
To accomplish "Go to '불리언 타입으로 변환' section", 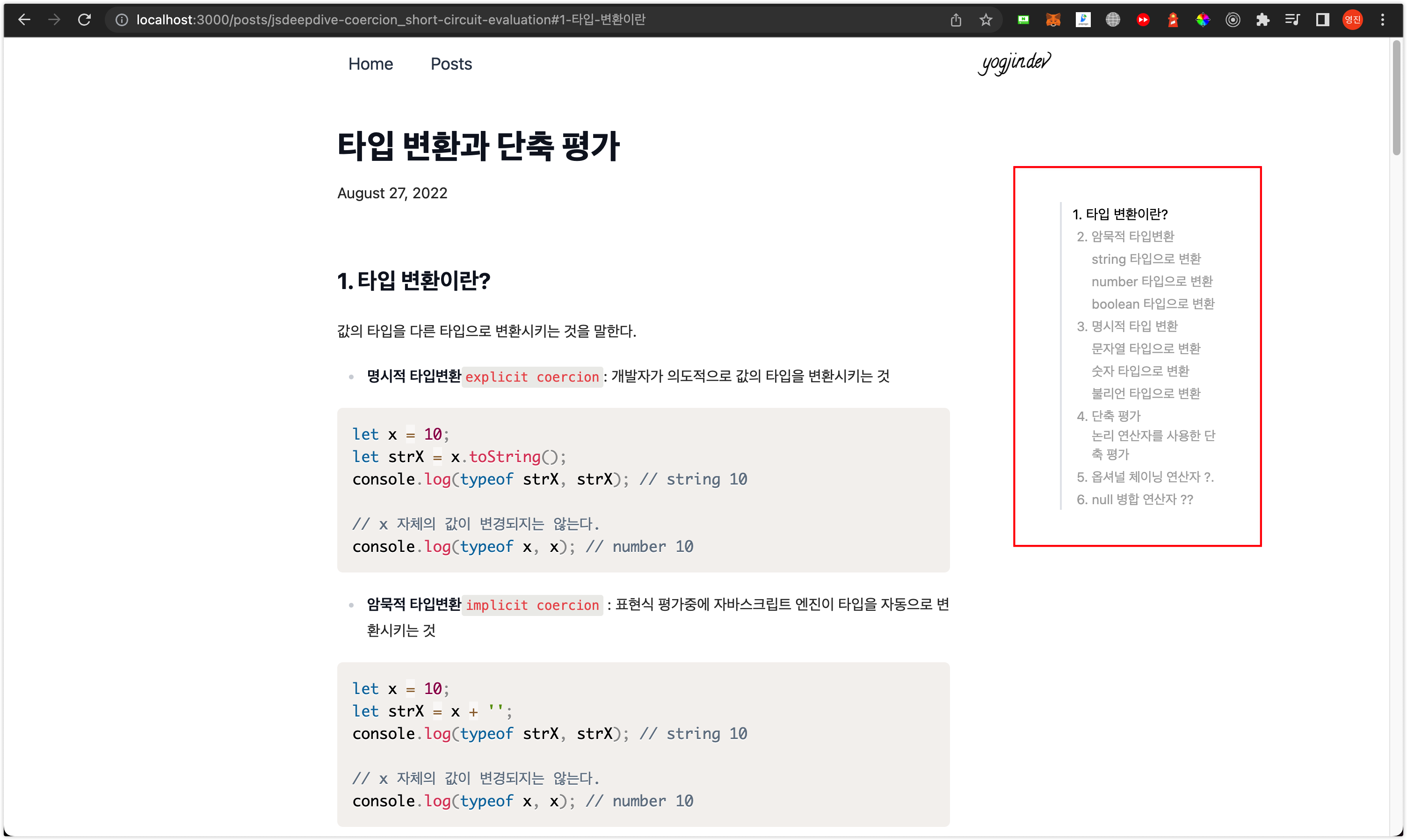I will click(1146, 393).
